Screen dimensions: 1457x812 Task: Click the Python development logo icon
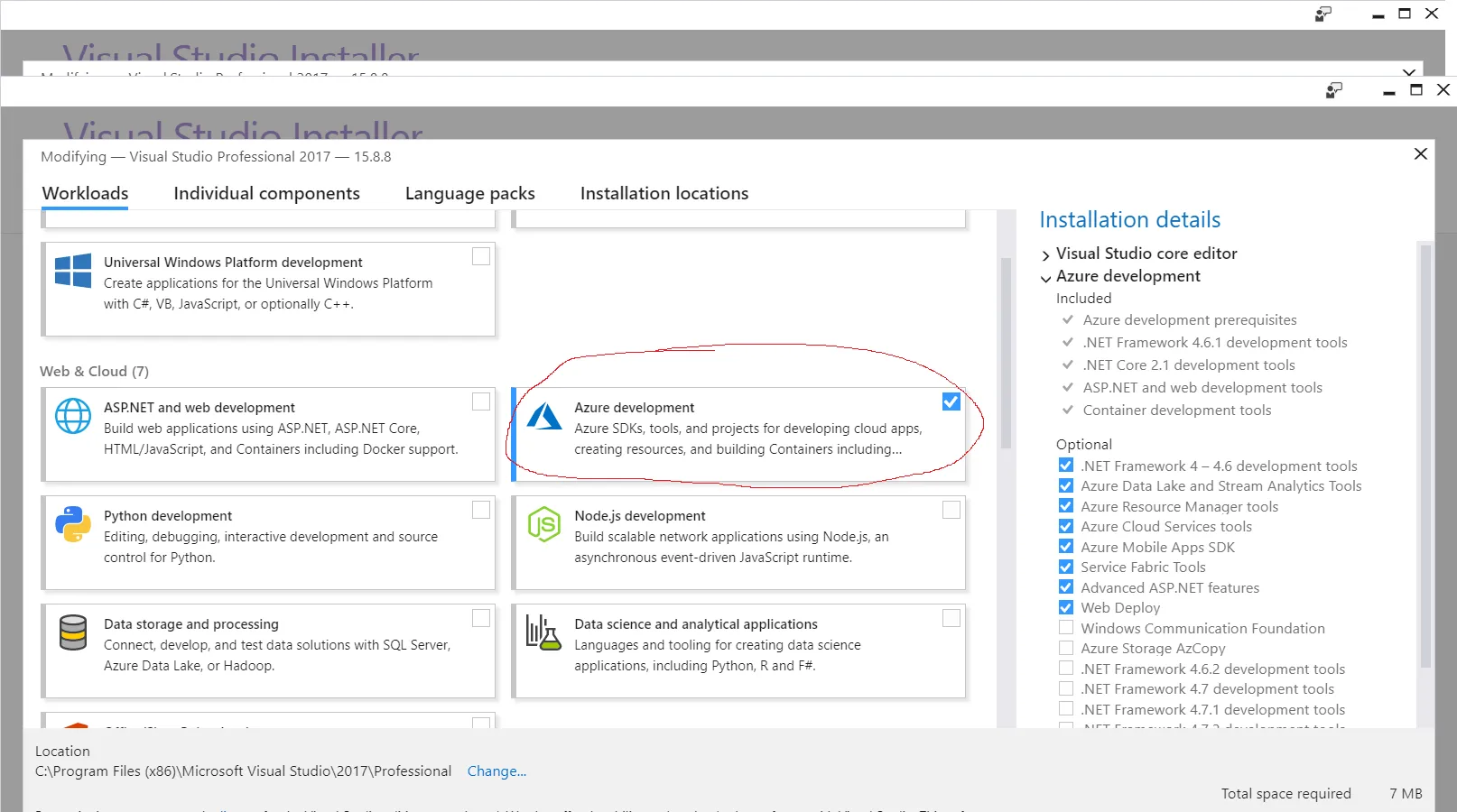73,524
